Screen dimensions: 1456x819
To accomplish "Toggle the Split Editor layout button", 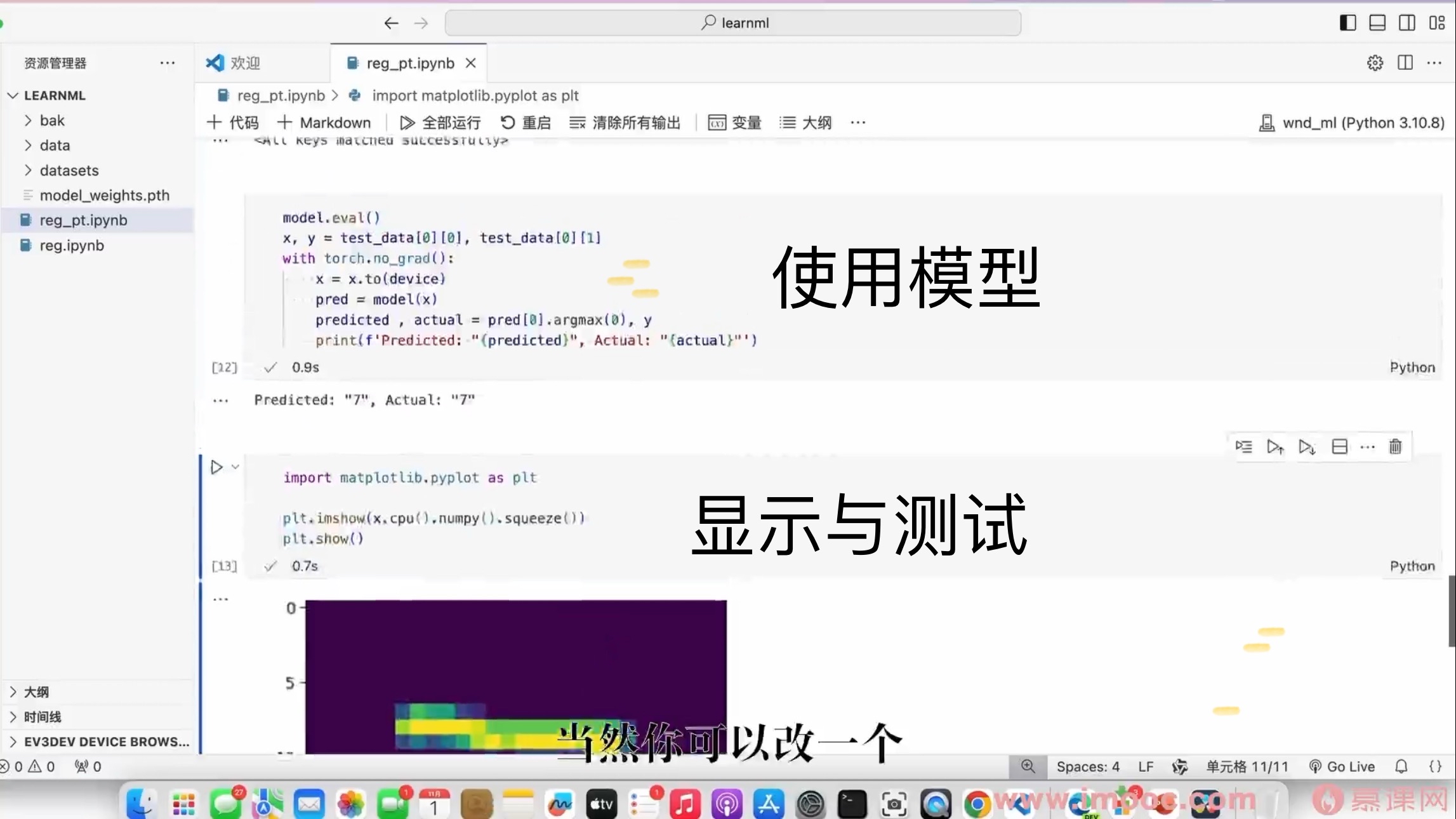I will click(1405, 63).
